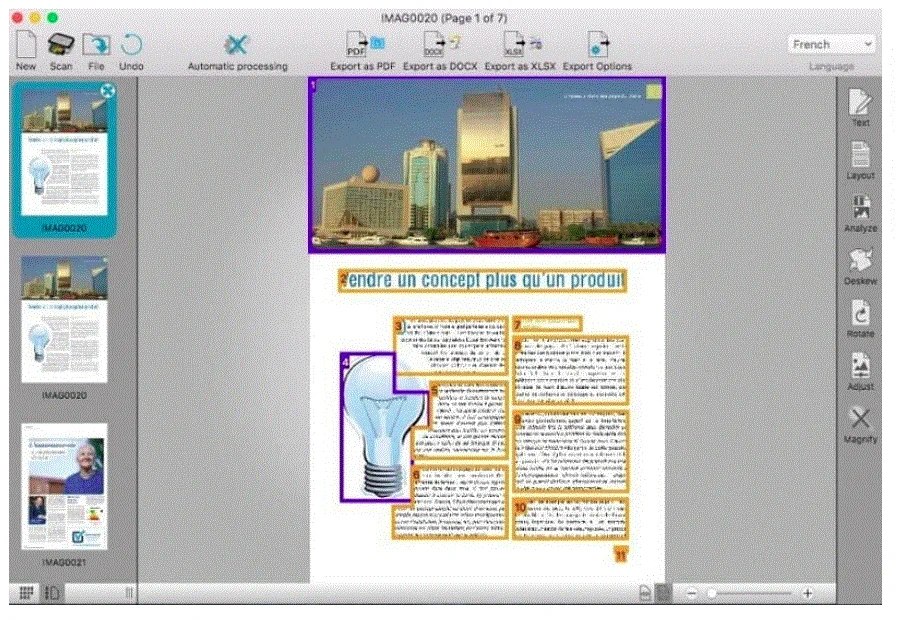This screenshot has width=897, height=621.
Task: Select text zone 3
Action: [x=450, y=345]
